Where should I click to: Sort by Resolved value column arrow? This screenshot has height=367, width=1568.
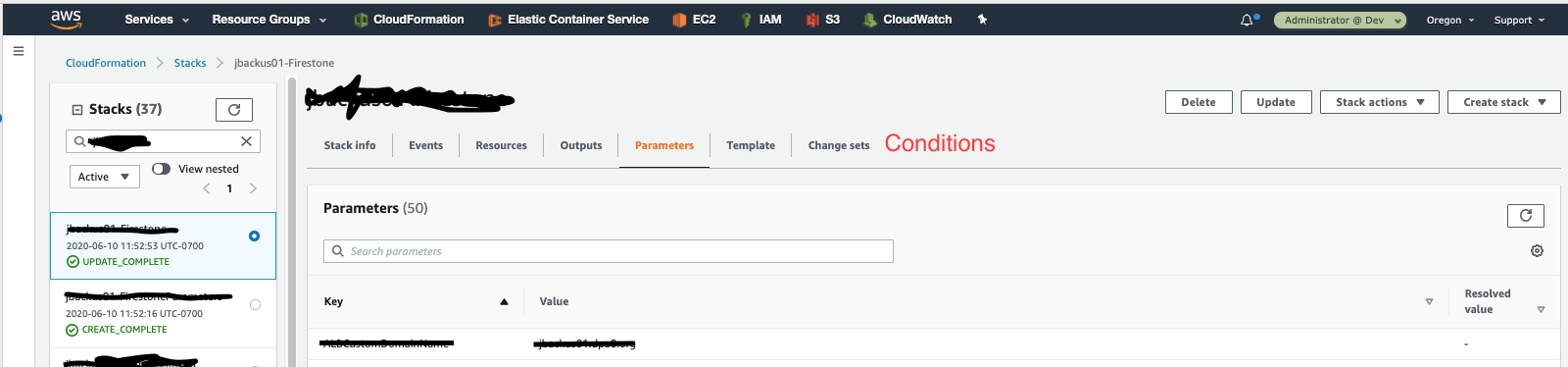1541,309
